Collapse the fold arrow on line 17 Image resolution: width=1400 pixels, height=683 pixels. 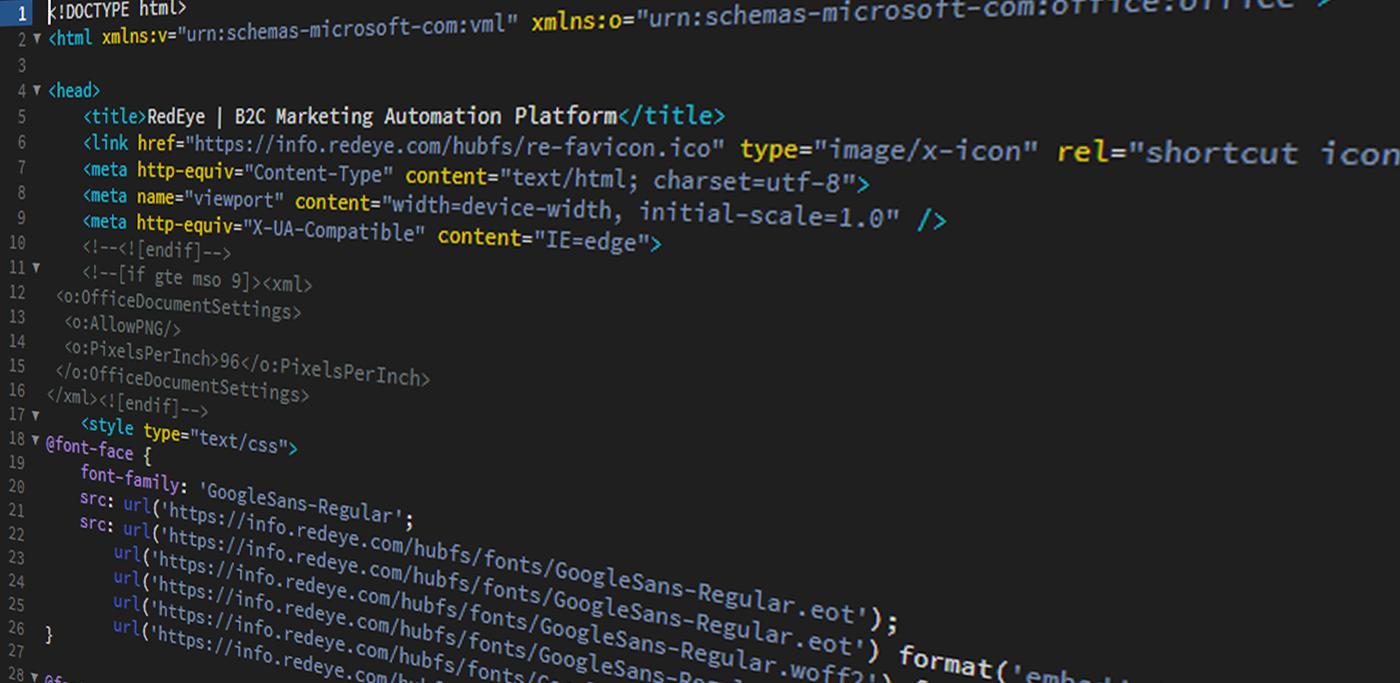[x=35, y=409]
